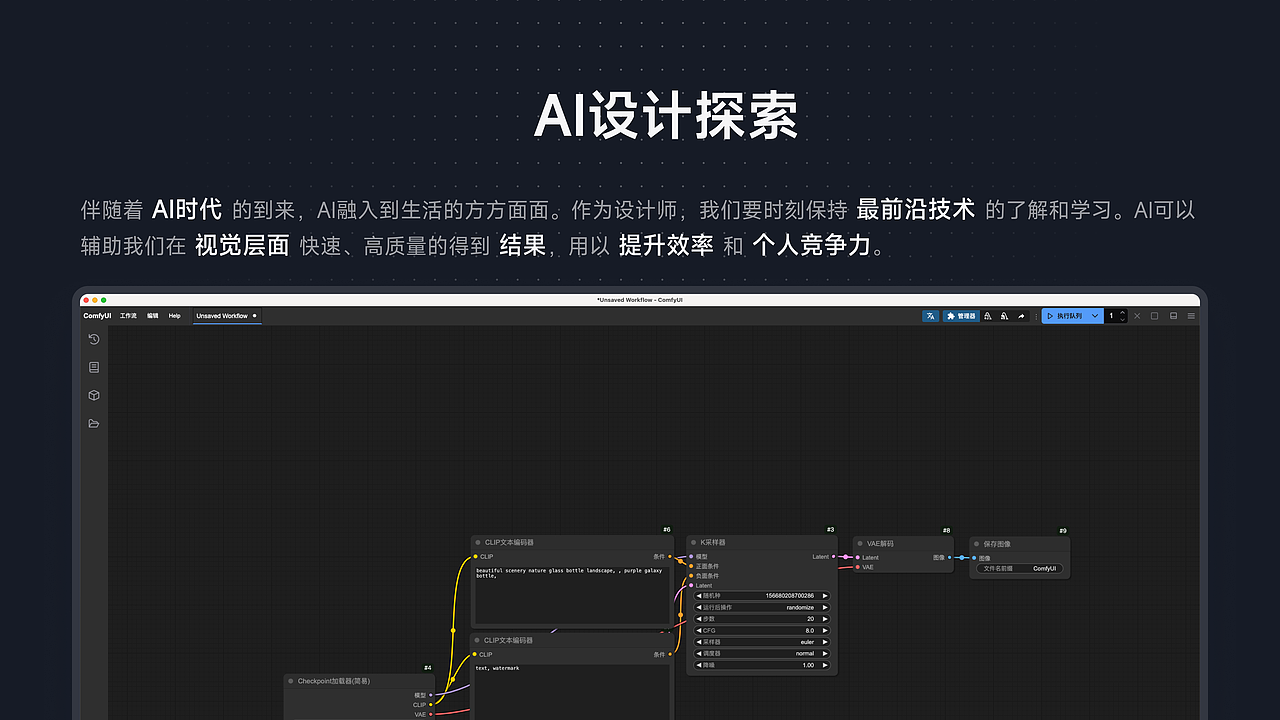
Task: Click the K采样器 node title
Action: (713, 543)
